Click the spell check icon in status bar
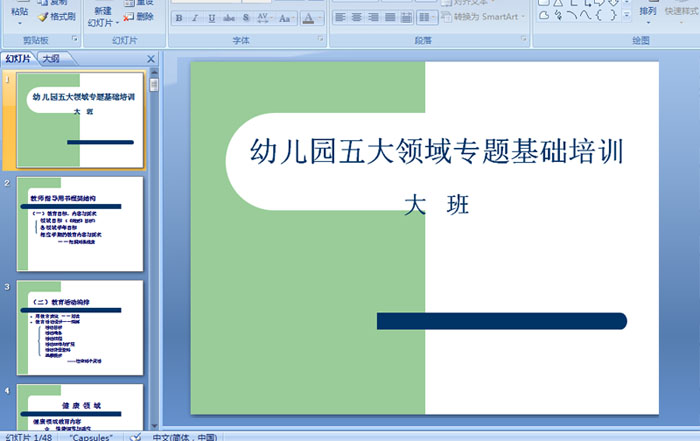The width and height of the screenshot is (700, 441). tap(135, 437)
